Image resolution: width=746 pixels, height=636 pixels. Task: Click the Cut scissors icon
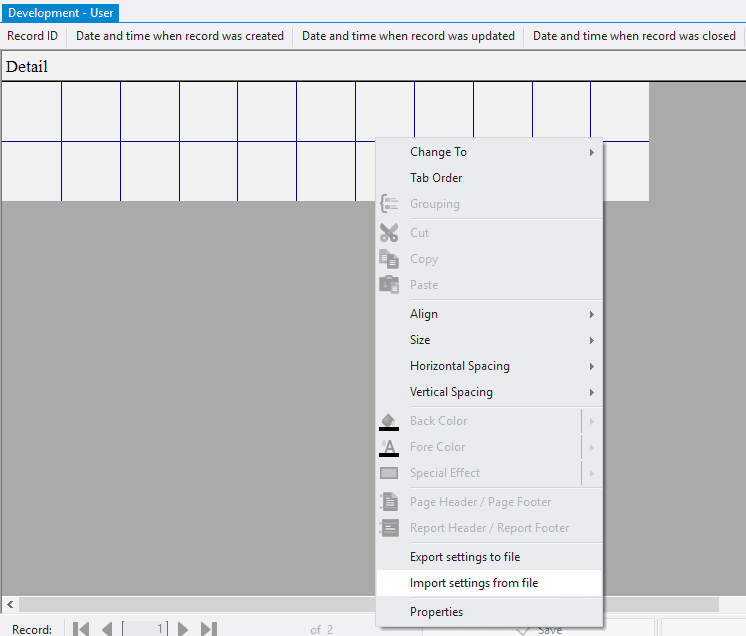pos(389,233)
